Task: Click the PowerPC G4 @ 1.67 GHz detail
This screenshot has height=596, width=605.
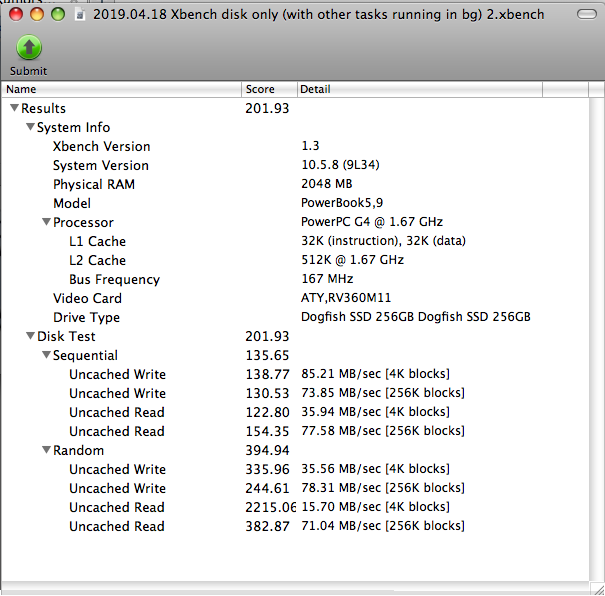Action: [x=372, y=222]
